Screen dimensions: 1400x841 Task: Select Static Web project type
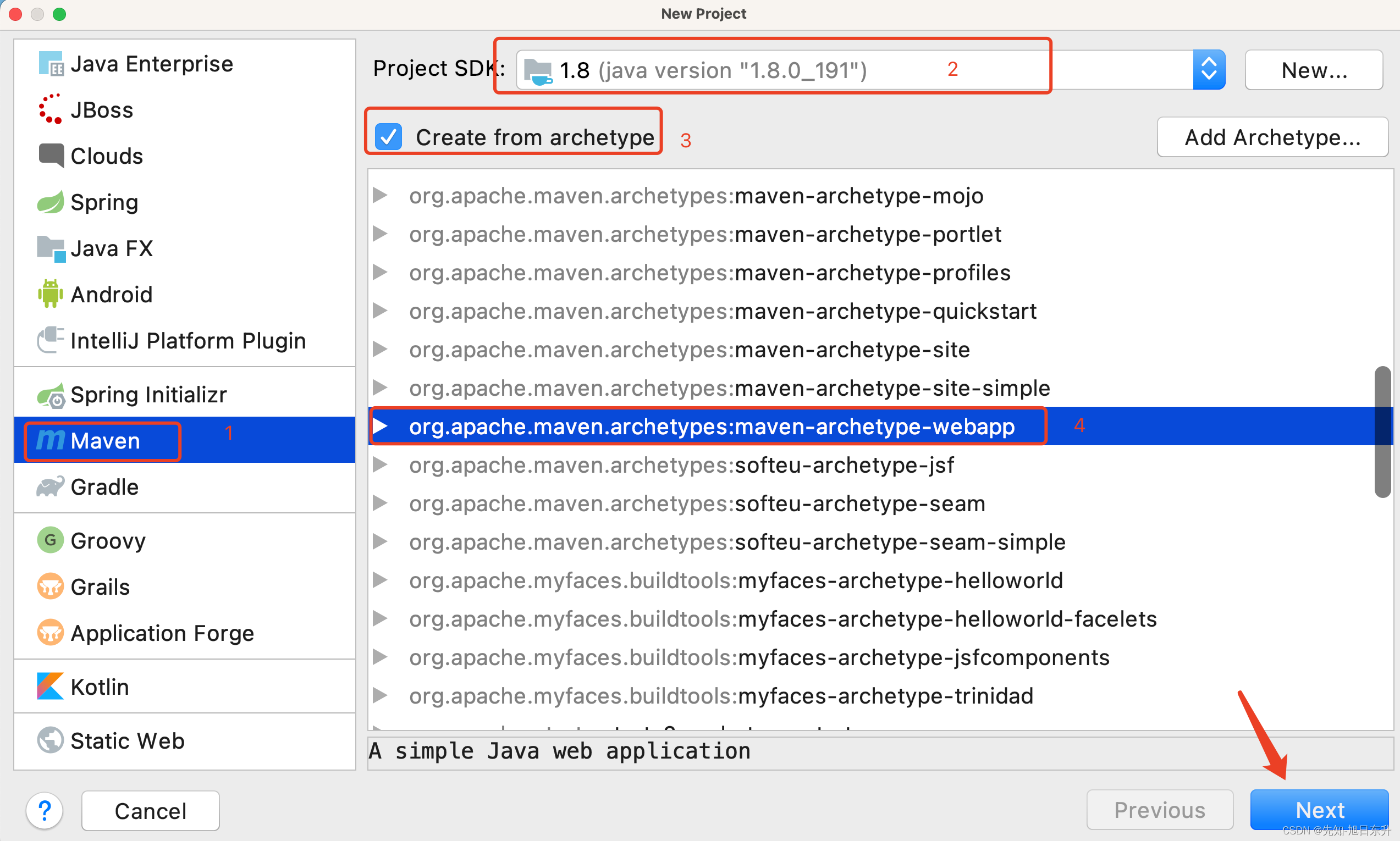click(185, 740)
